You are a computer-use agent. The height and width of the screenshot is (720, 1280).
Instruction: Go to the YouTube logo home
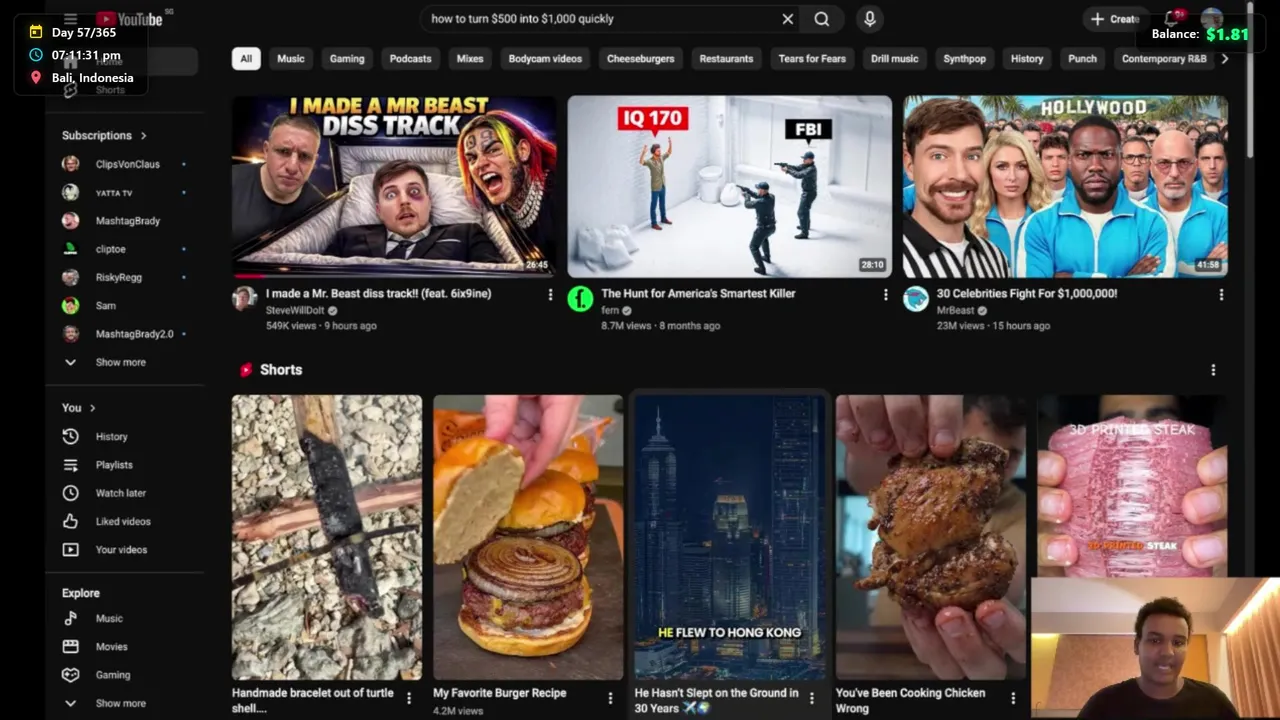click(129, 19)
